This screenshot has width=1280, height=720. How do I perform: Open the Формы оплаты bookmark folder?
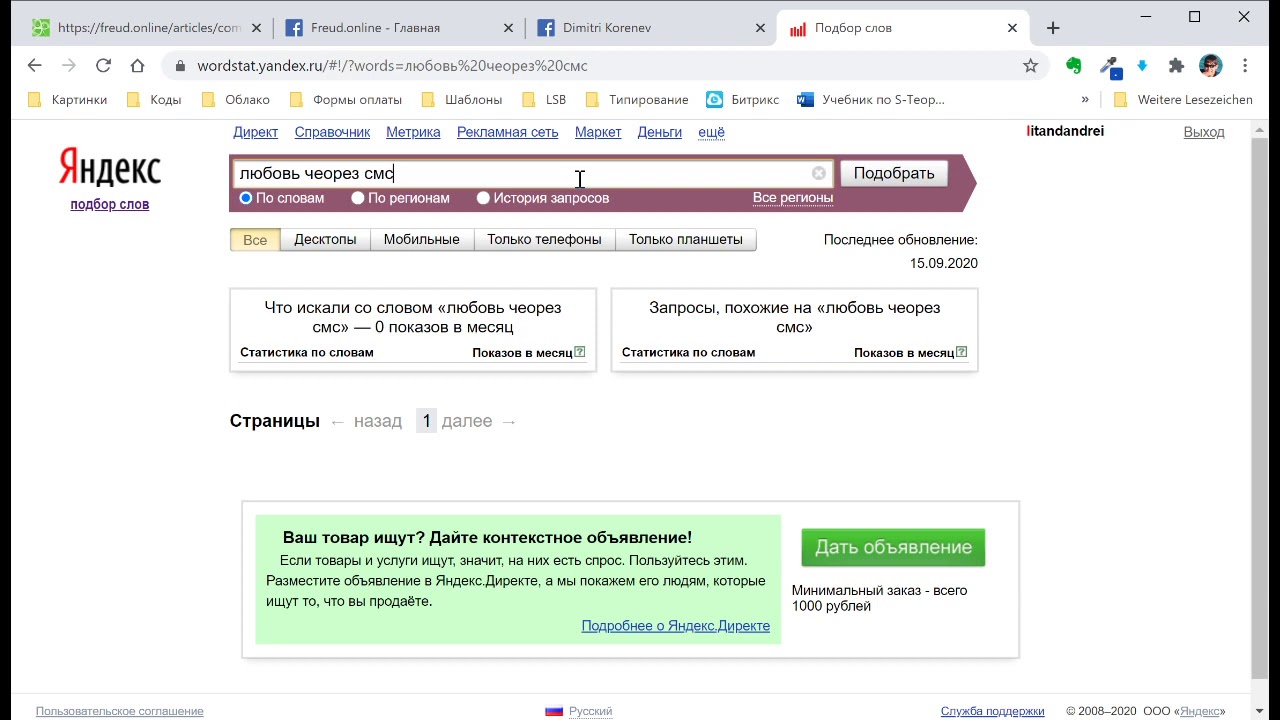345,99
